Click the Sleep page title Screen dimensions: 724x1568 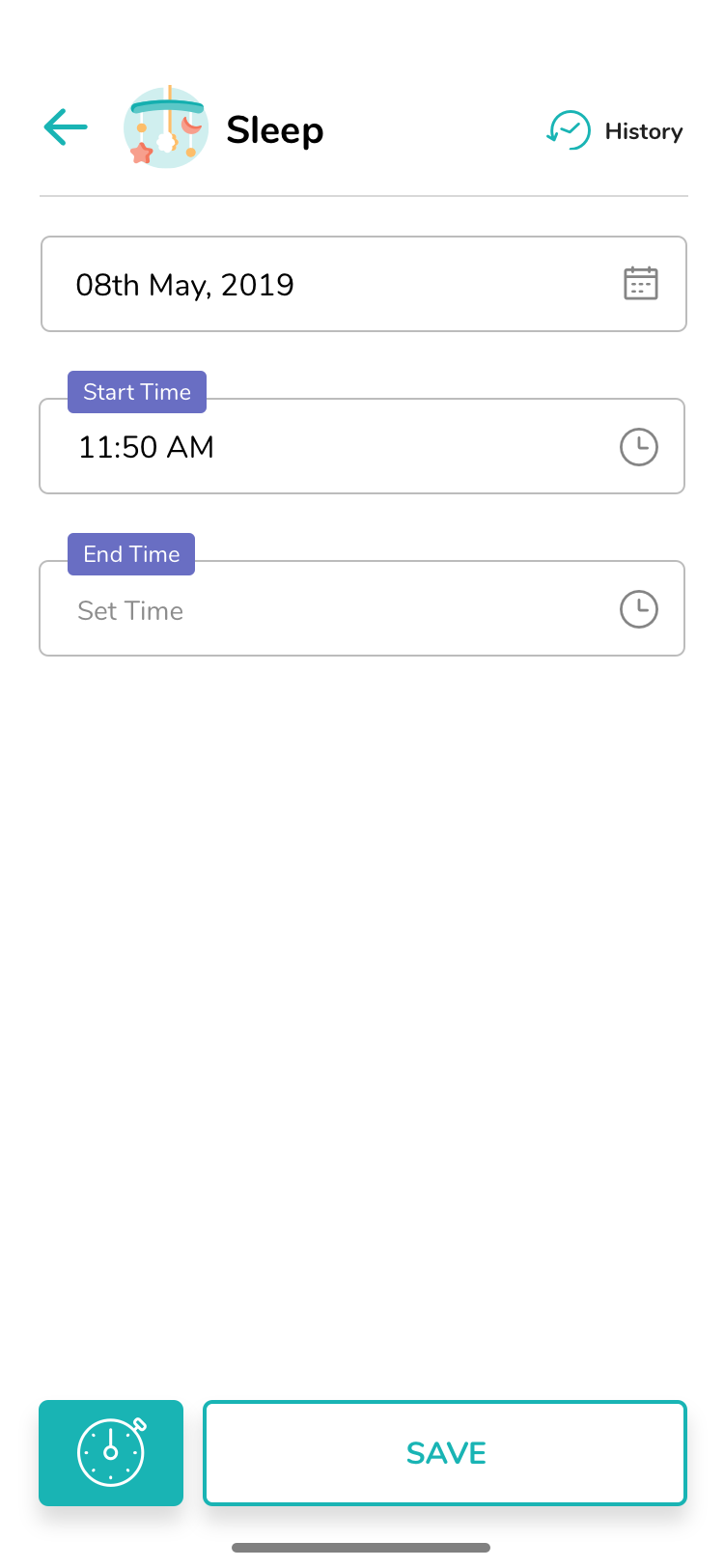coord(274,130)
